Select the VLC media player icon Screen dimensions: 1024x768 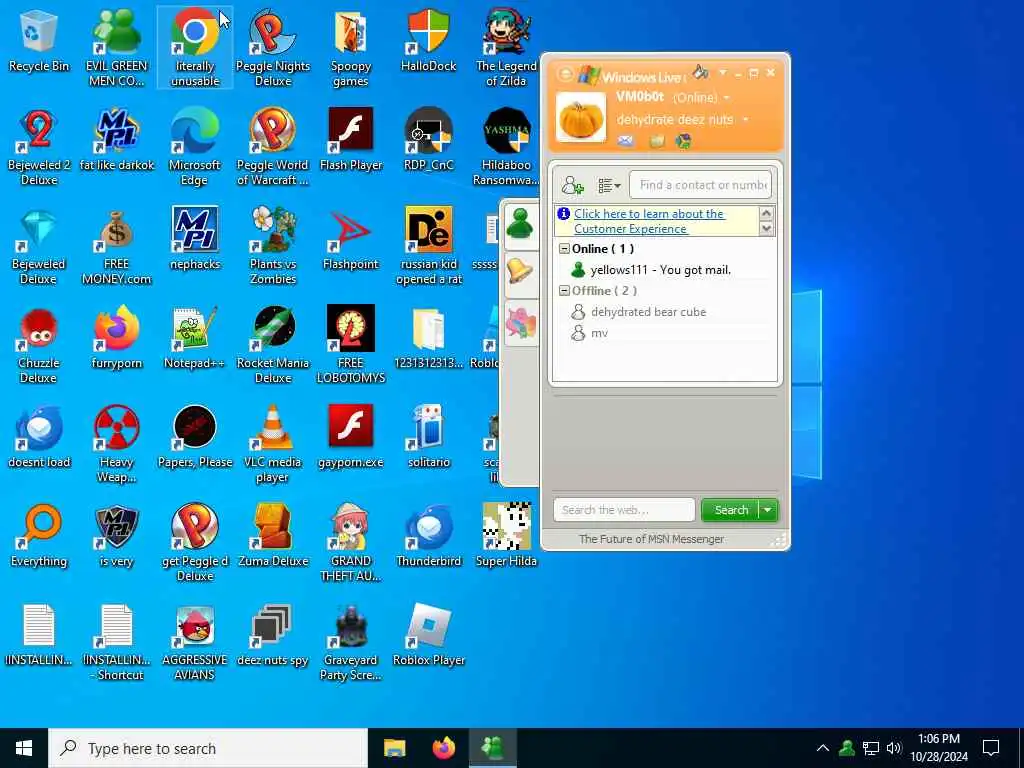point(273,445)
